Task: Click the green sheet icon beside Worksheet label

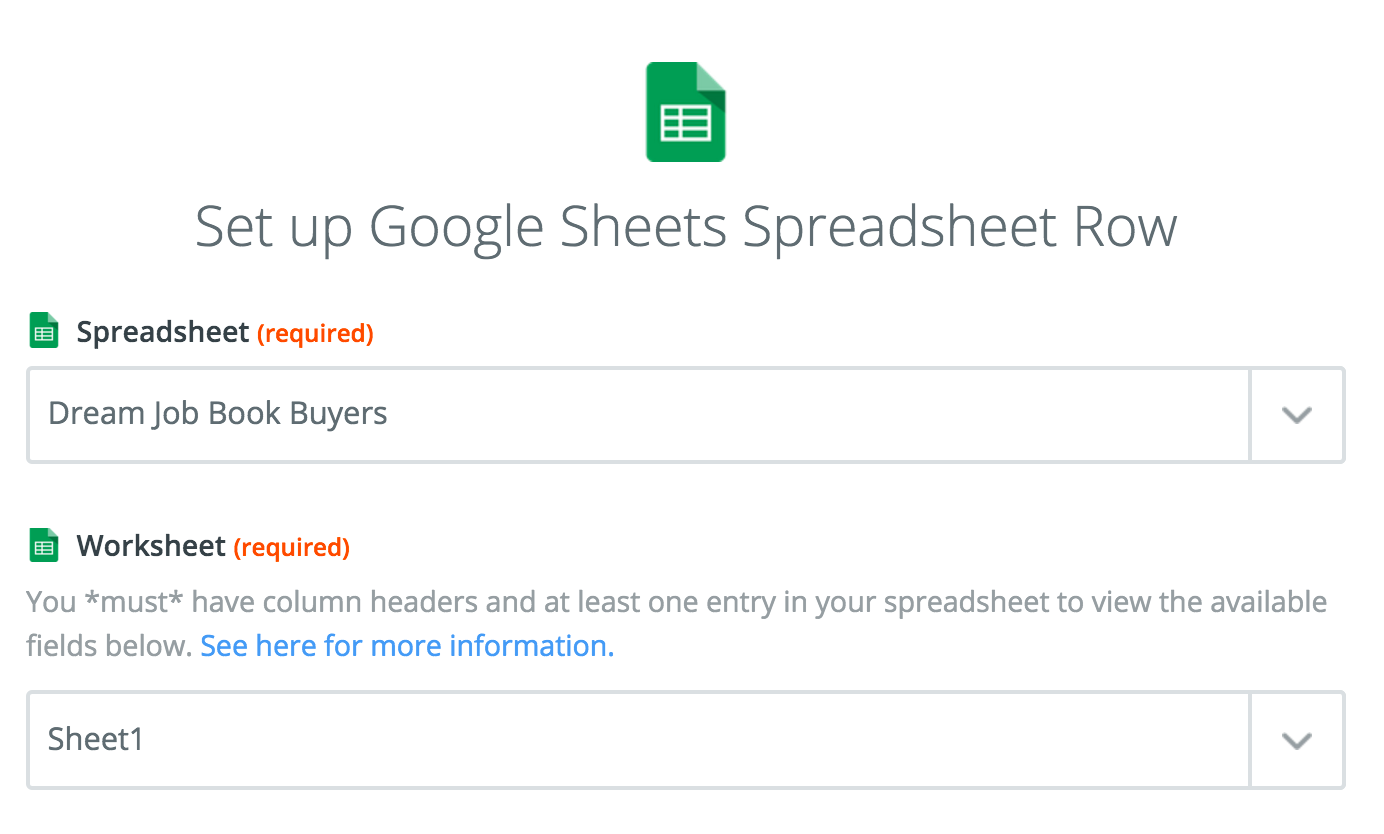Action: [43, 545]
